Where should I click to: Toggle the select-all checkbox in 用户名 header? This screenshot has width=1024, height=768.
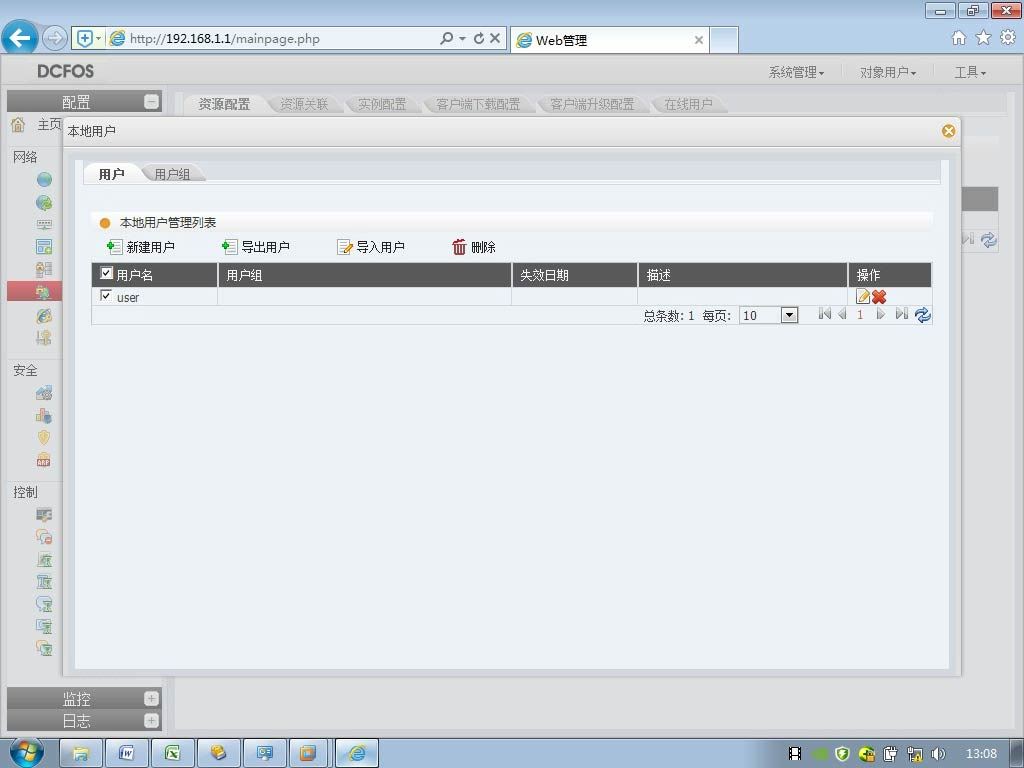tap(106, 273)
